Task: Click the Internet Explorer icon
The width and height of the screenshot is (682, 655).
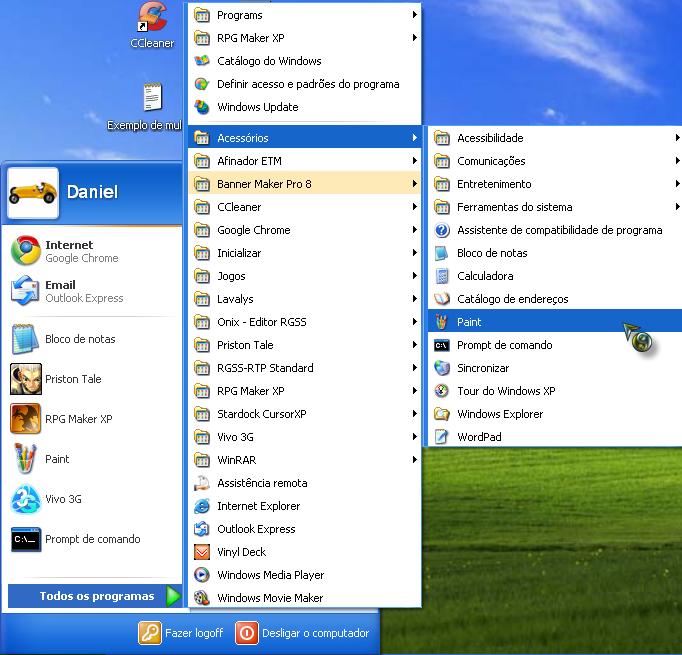Action: point(202,506)
